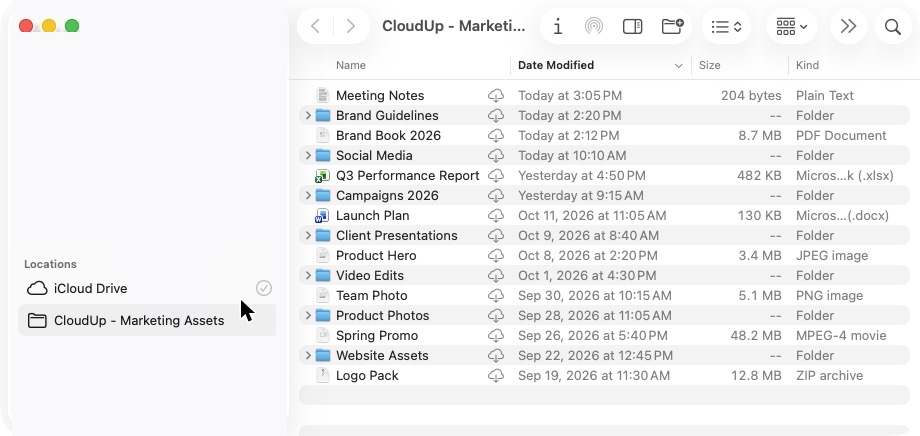Screen dimensions: 920x436
Task: Select the Meeting Notes text file icon
Action: tap(323, 95)
